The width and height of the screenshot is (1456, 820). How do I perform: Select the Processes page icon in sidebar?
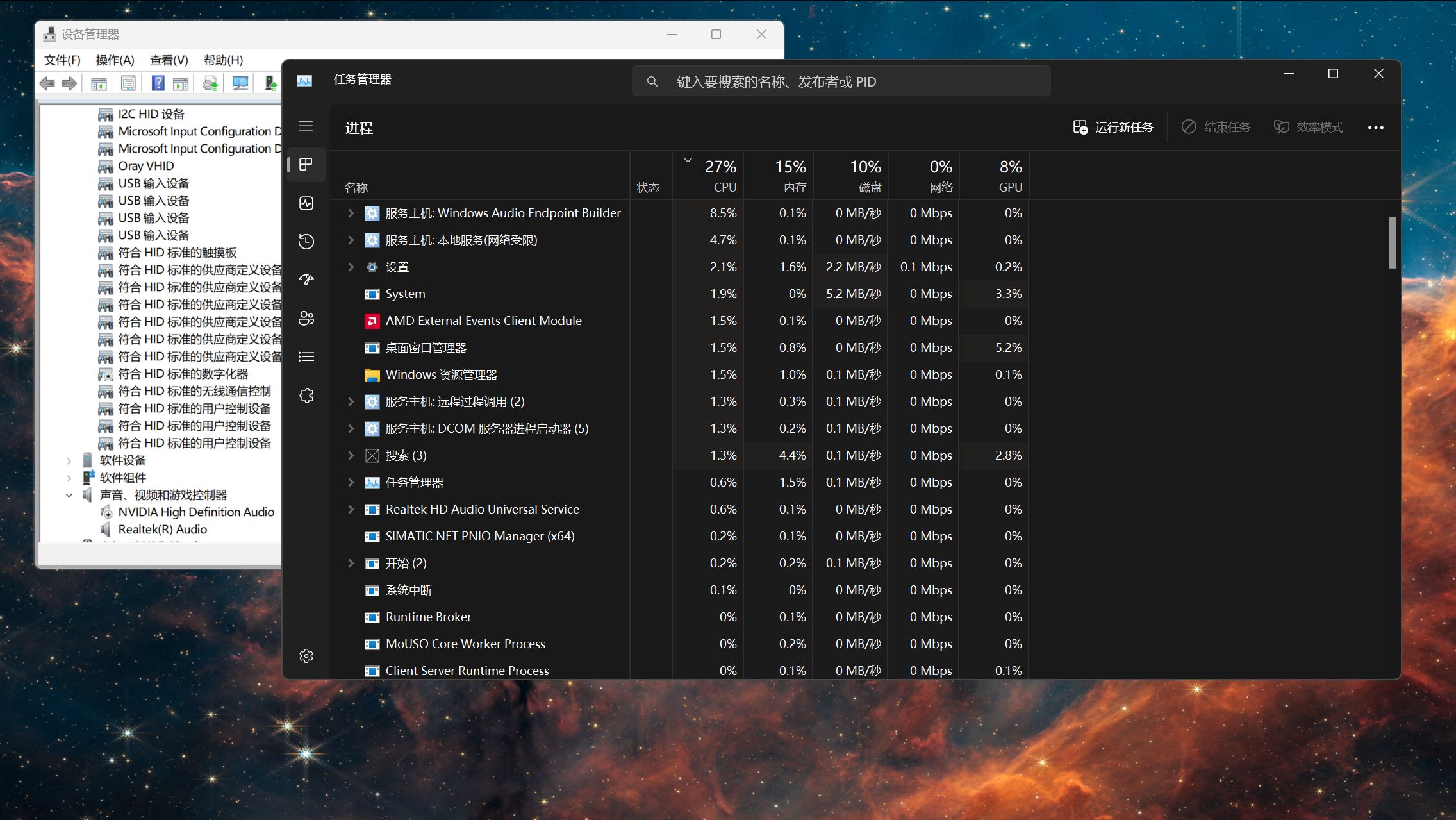[x=306, y=165]
